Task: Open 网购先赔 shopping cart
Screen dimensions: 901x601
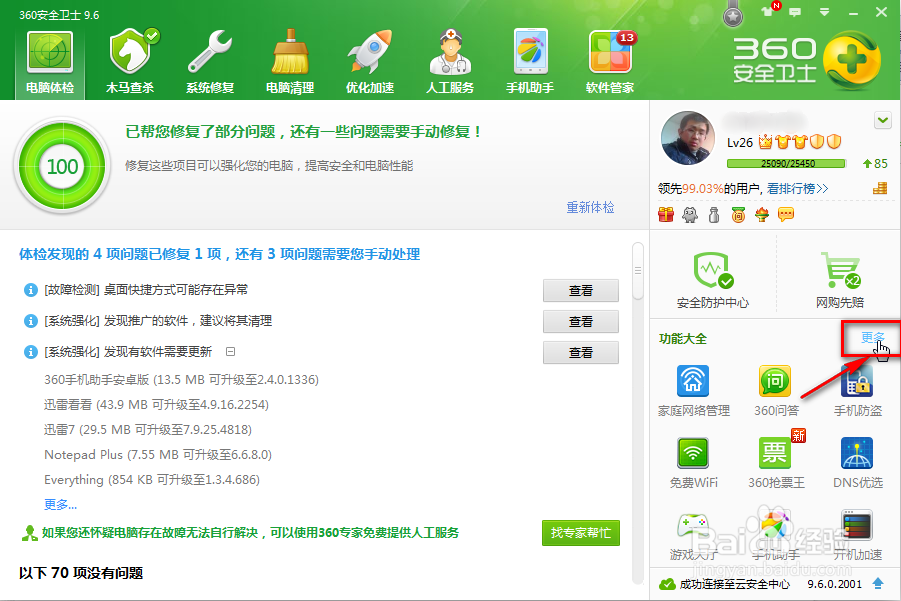Action: [840, 279]
